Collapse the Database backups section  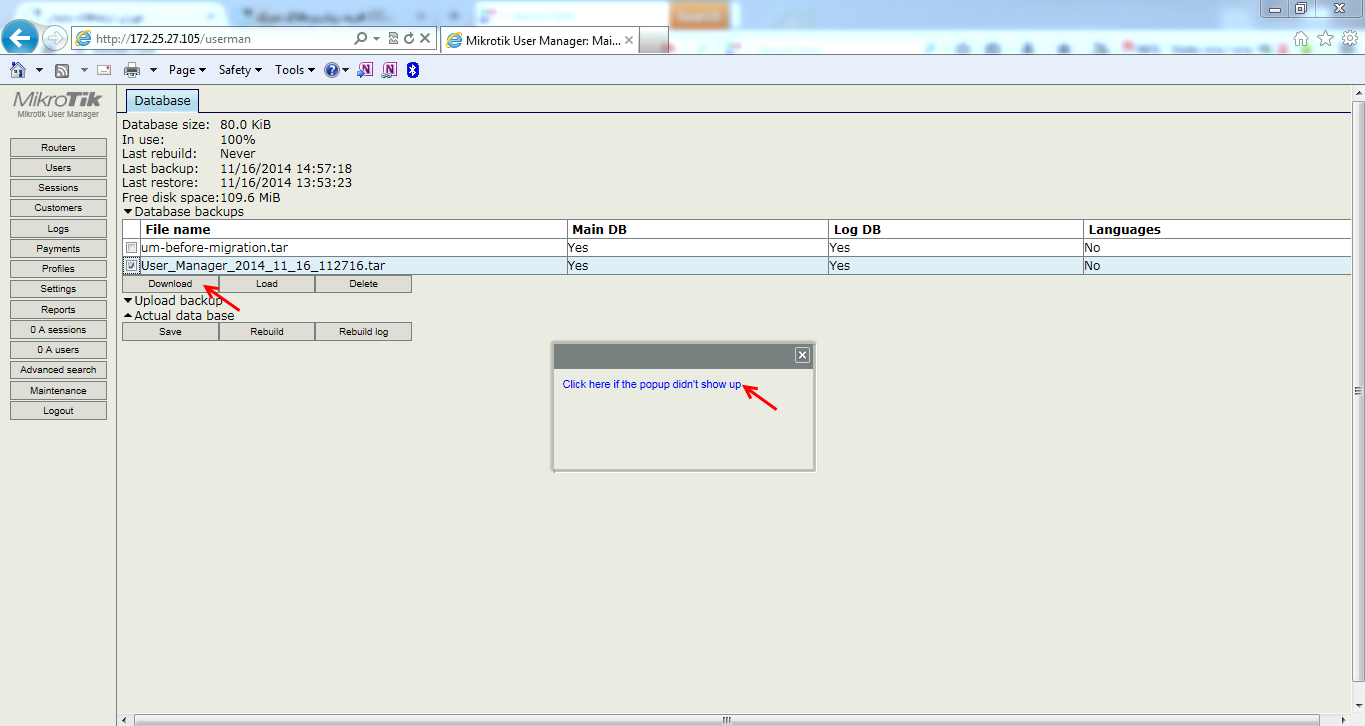183,211
